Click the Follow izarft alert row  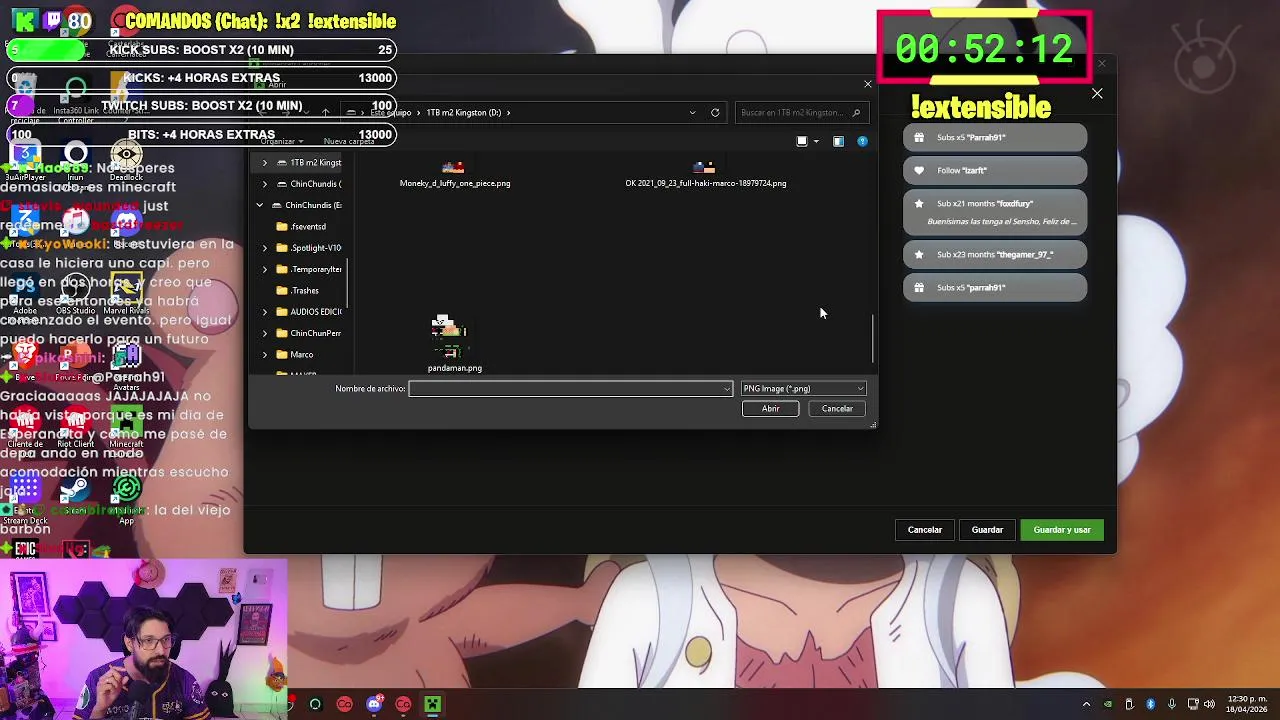pos(995,170)
